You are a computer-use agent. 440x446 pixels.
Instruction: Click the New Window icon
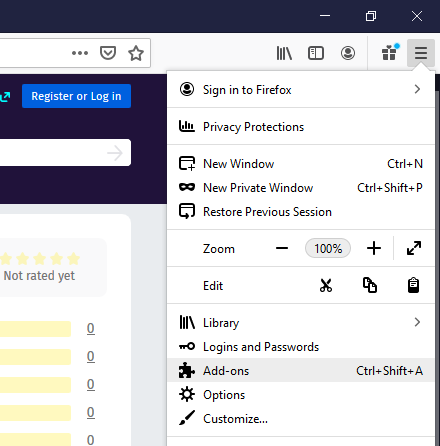pyautogui.click(x=187, y=163)
